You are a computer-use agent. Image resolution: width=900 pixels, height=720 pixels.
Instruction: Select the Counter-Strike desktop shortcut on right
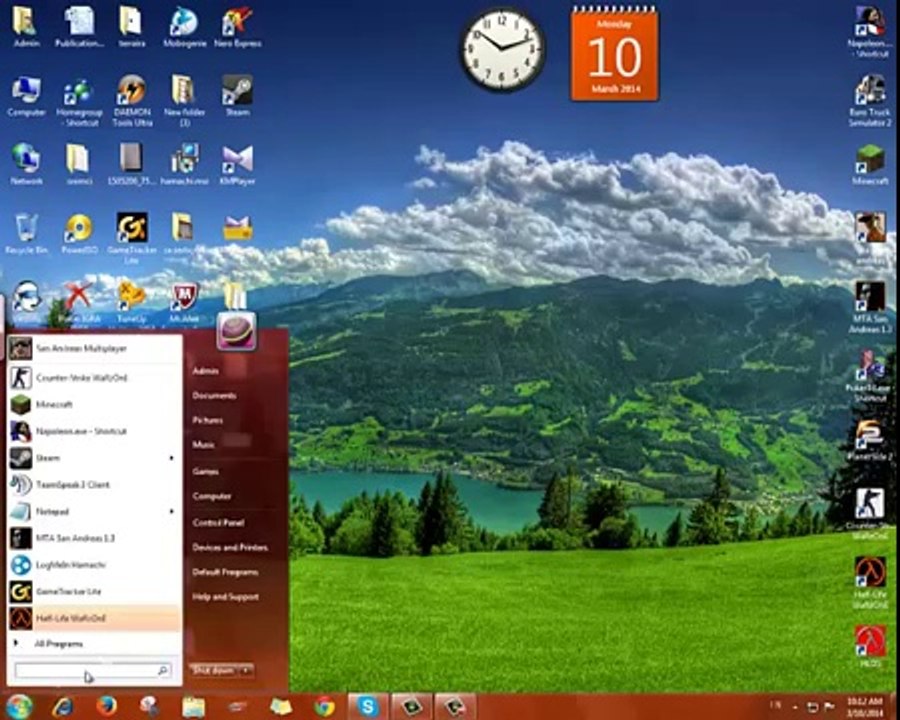click(870, 514)
